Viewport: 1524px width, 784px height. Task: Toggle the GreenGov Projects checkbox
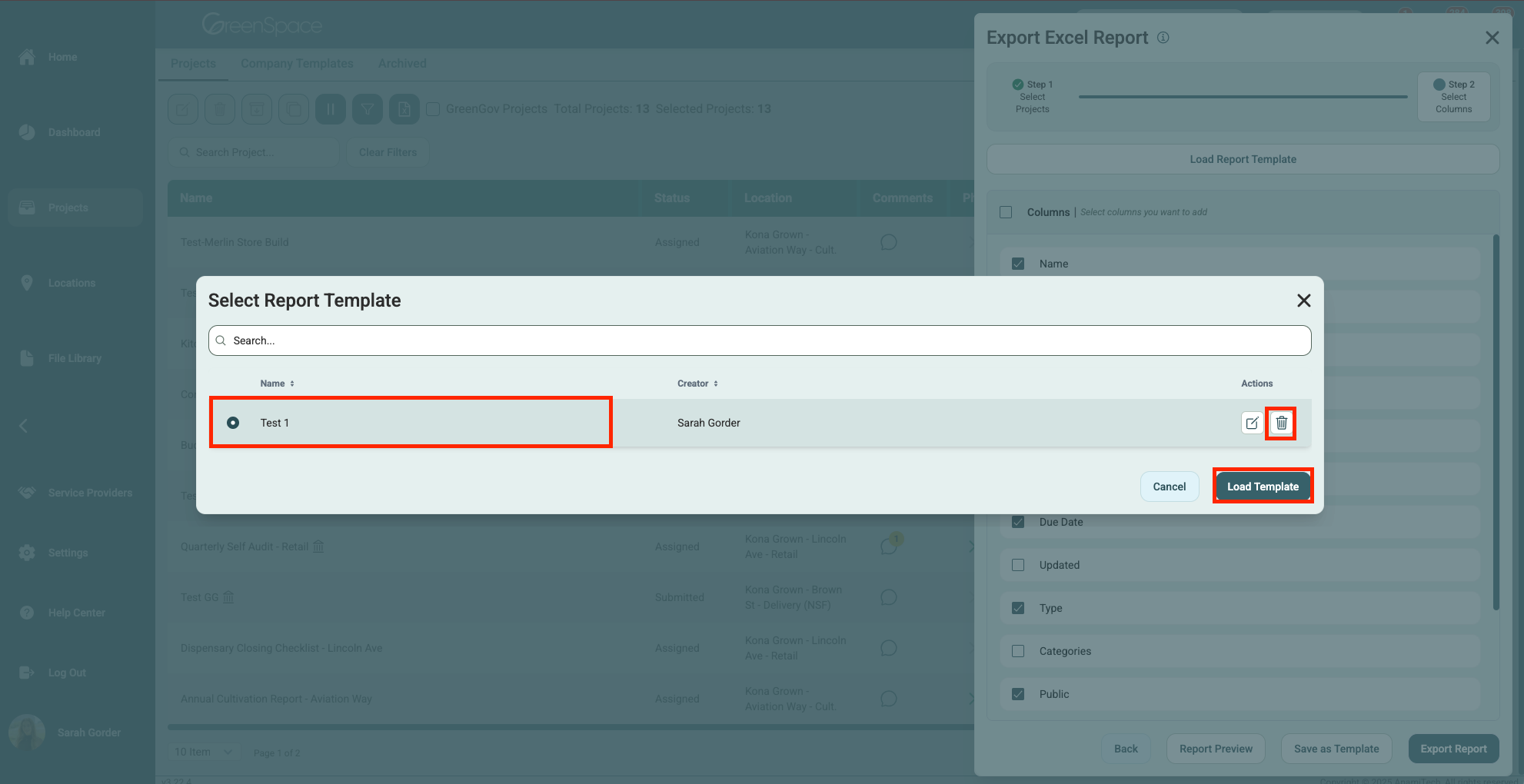433,109
